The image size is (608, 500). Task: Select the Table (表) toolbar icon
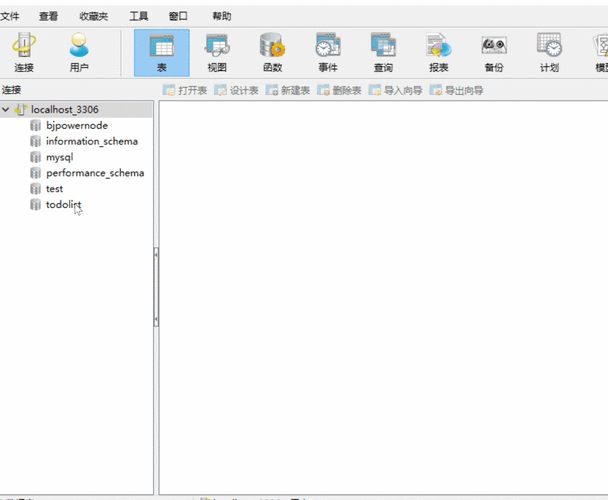(x=161, y=52)
